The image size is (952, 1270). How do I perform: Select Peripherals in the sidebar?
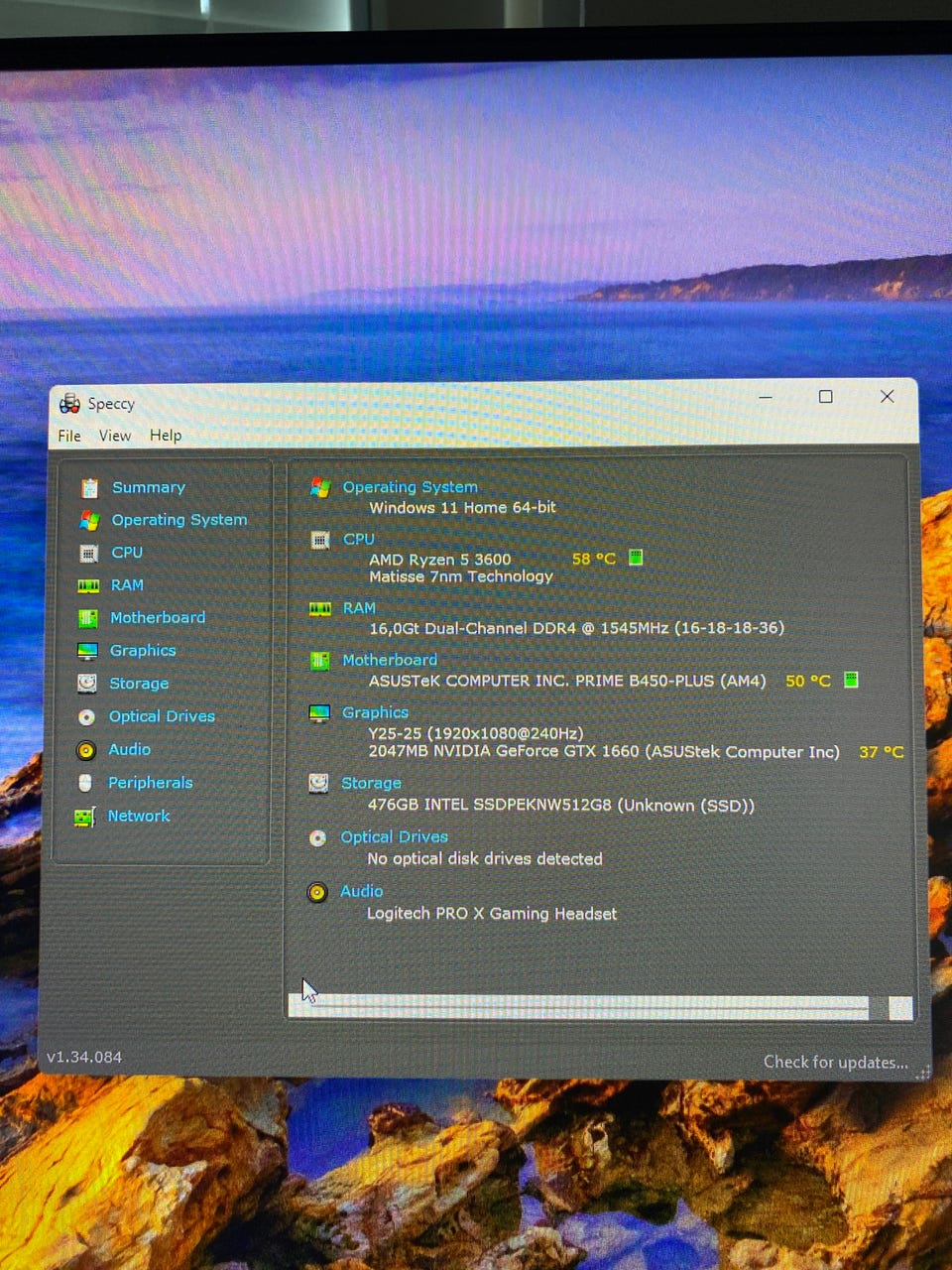[151, 783]
